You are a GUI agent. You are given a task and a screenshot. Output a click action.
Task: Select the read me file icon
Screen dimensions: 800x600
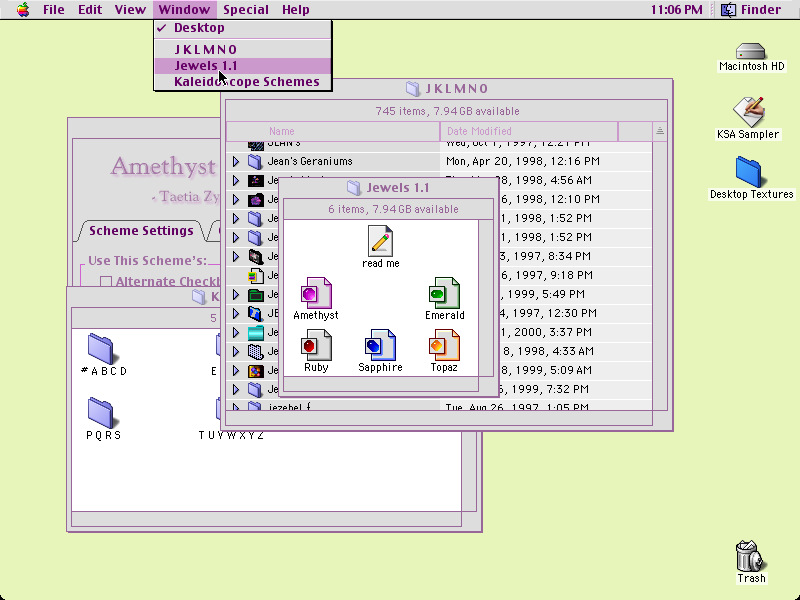point(380,241)
